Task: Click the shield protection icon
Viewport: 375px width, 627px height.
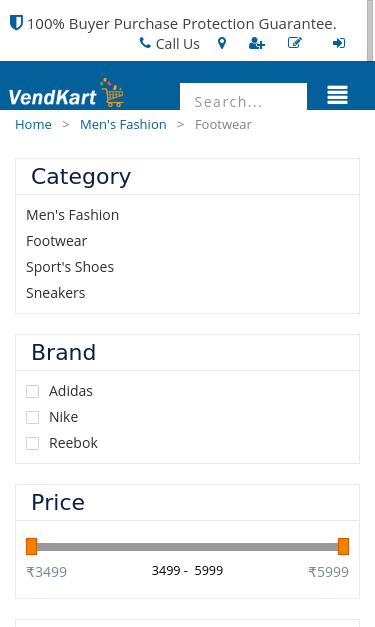Action: coord(16,23)
